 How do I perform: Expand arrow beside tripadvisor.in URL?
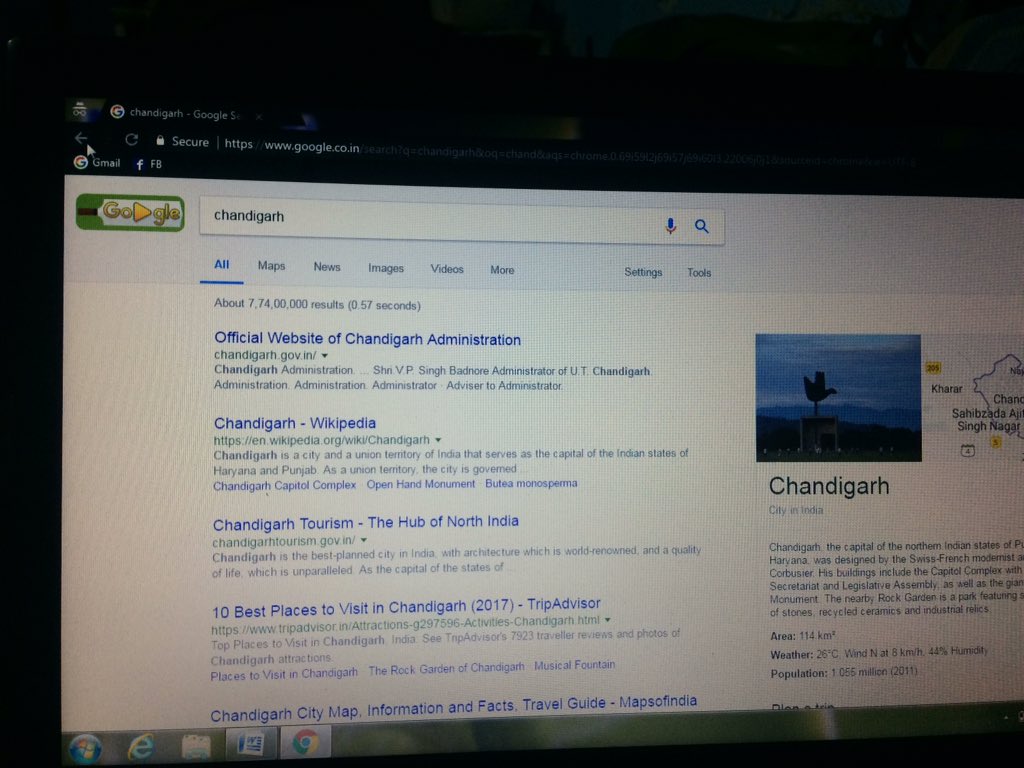click(607, 619)
